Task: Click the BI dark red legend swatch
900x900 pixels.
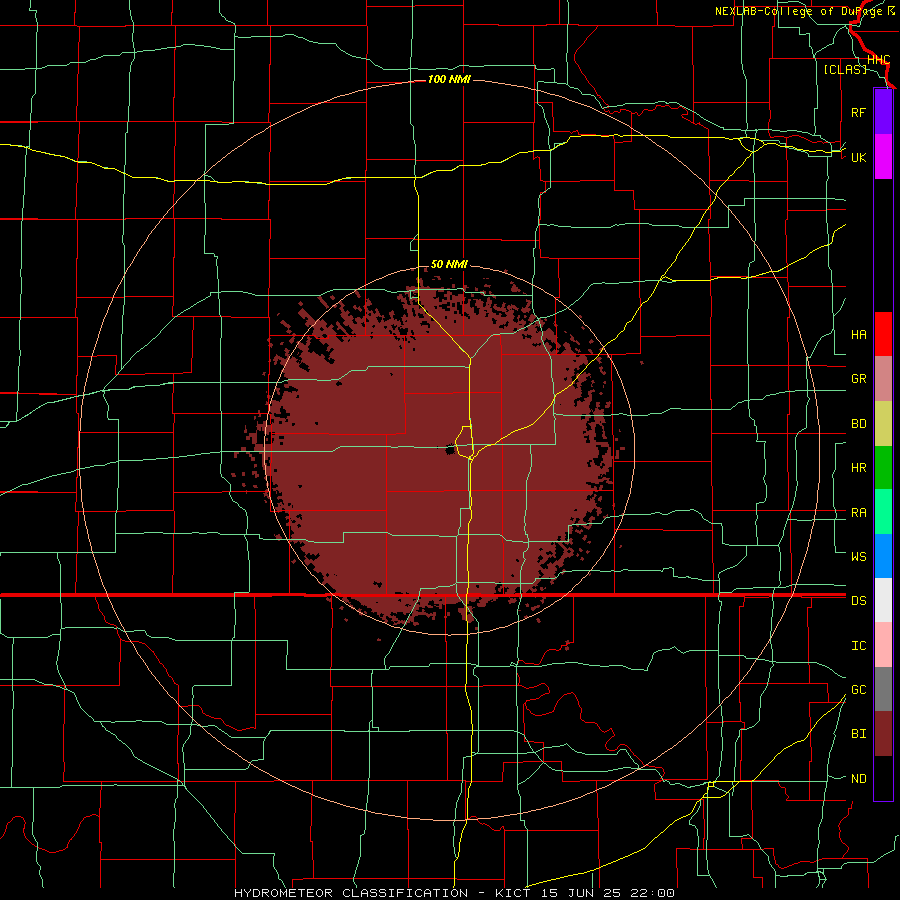Action: (883, 734)
